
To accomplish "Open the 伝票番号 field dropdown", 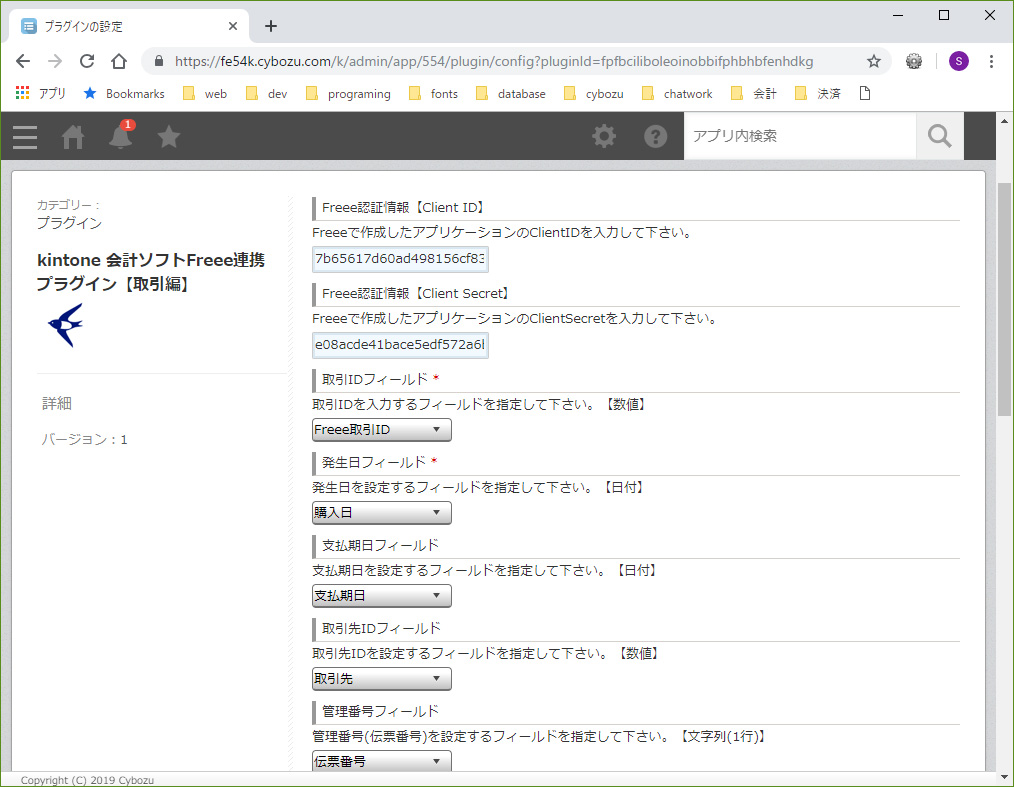I will 382,761.
